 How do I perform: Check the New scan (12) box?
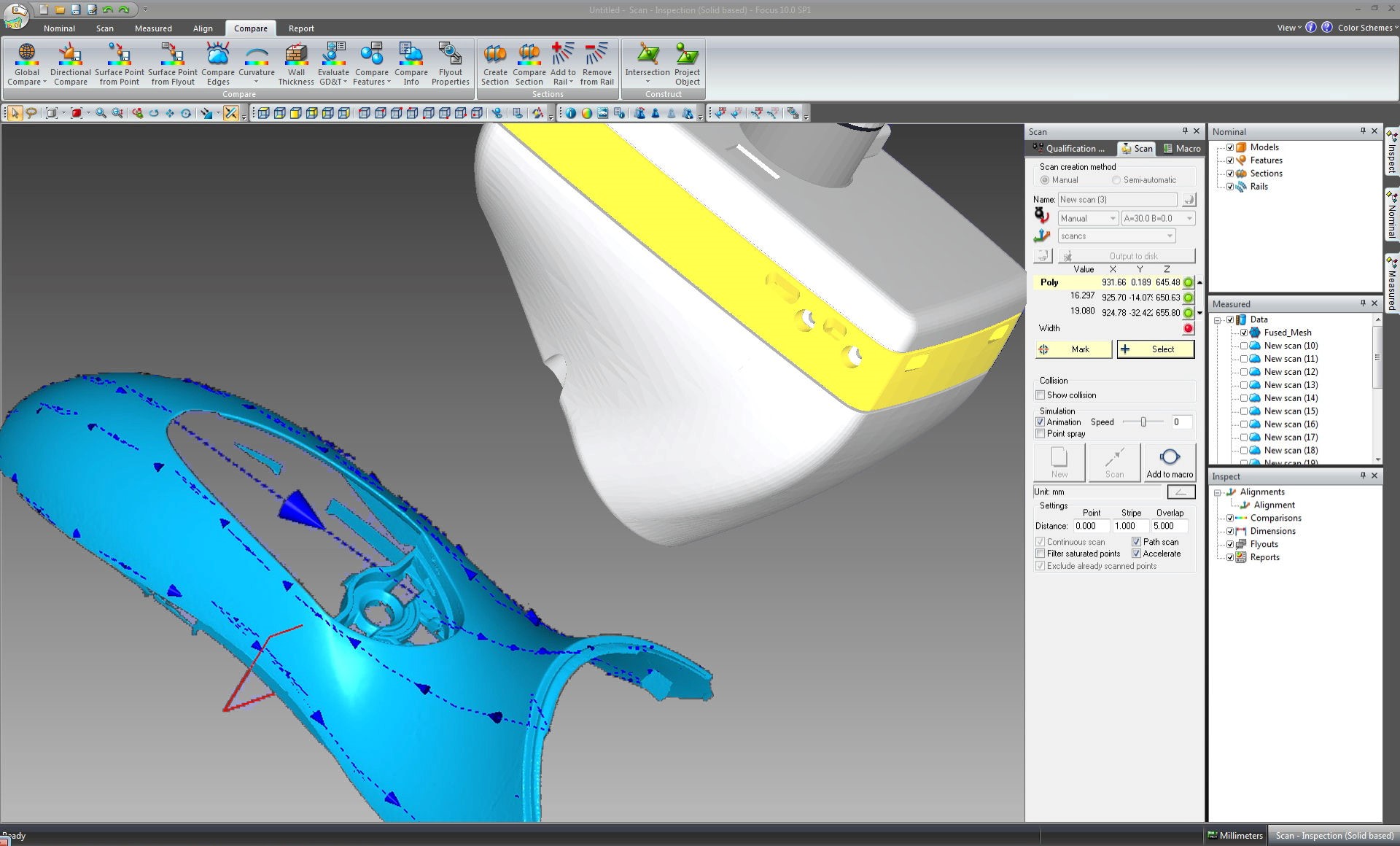click(x=1244, y=372)
